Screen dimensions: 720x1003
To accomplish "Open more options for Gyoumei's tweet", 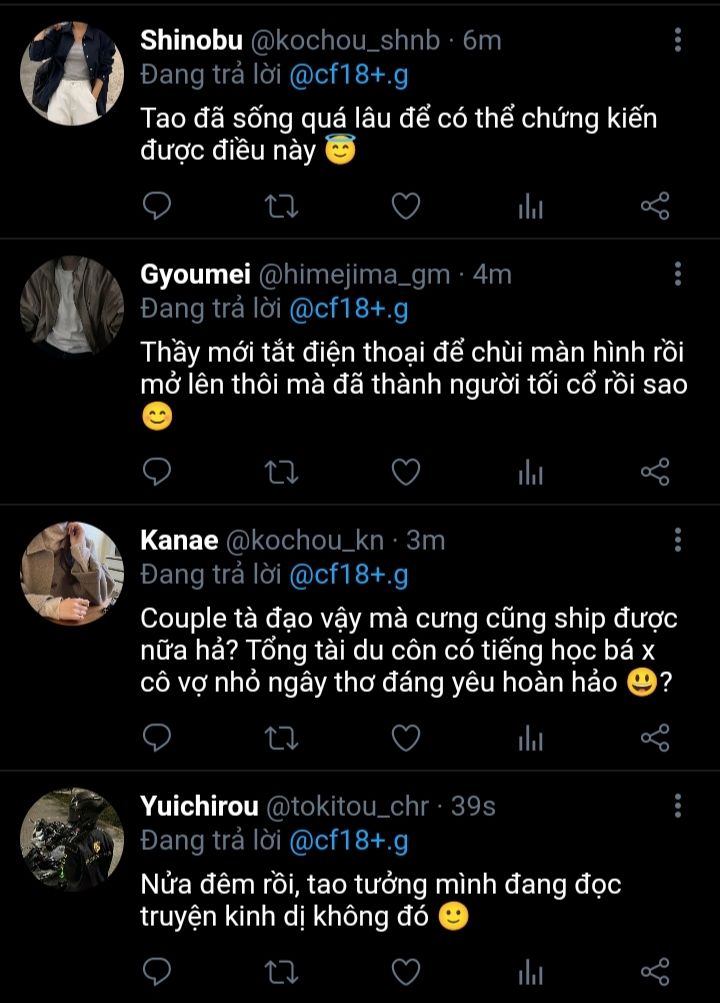I will 678,274.
